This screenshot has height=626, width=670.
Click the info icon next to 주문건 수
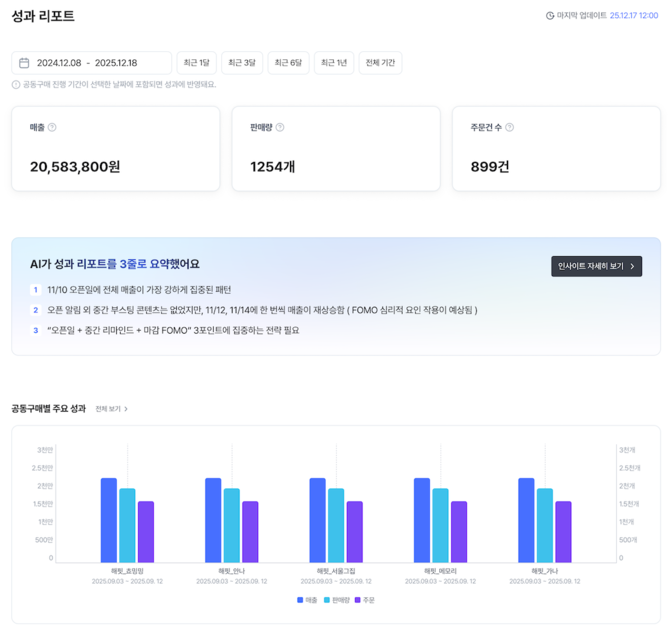pos(510,128)
